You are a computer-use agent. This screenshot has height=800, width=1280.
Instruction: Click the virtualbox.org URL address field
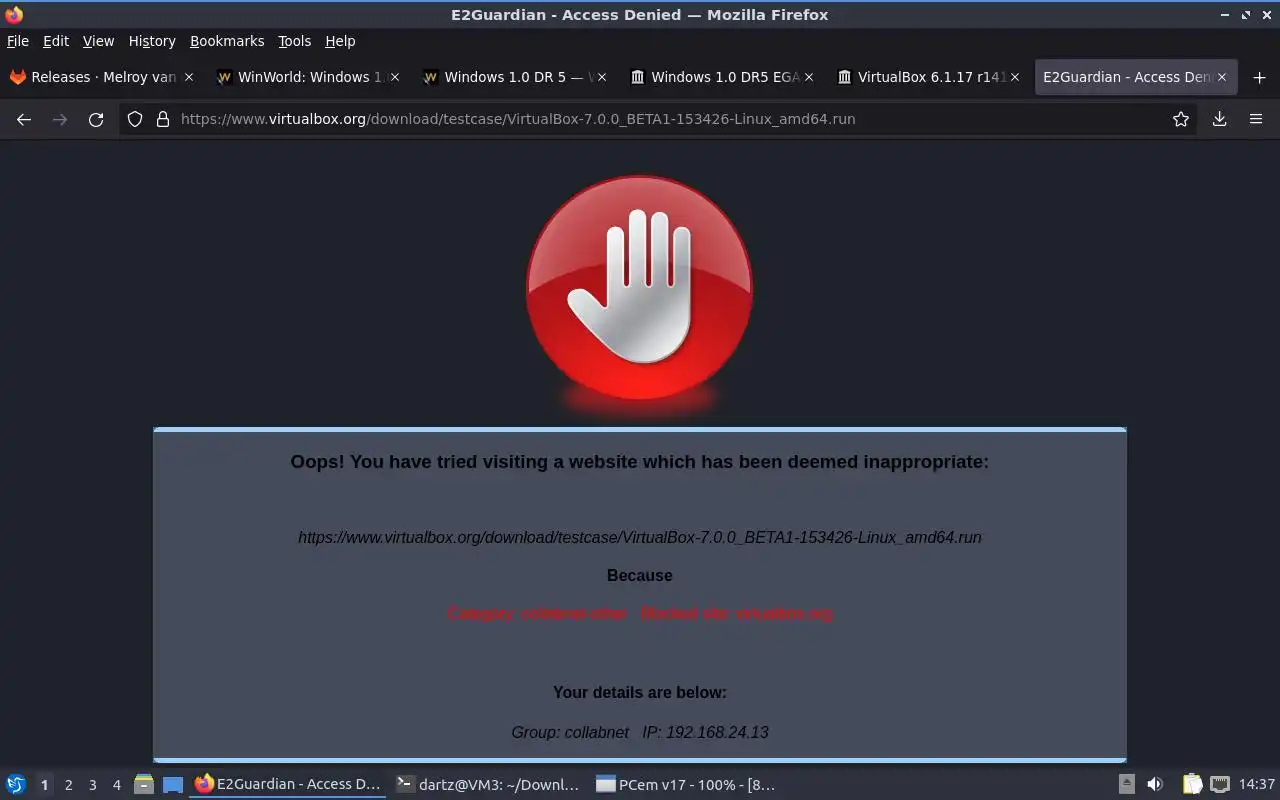pos(660,119)
